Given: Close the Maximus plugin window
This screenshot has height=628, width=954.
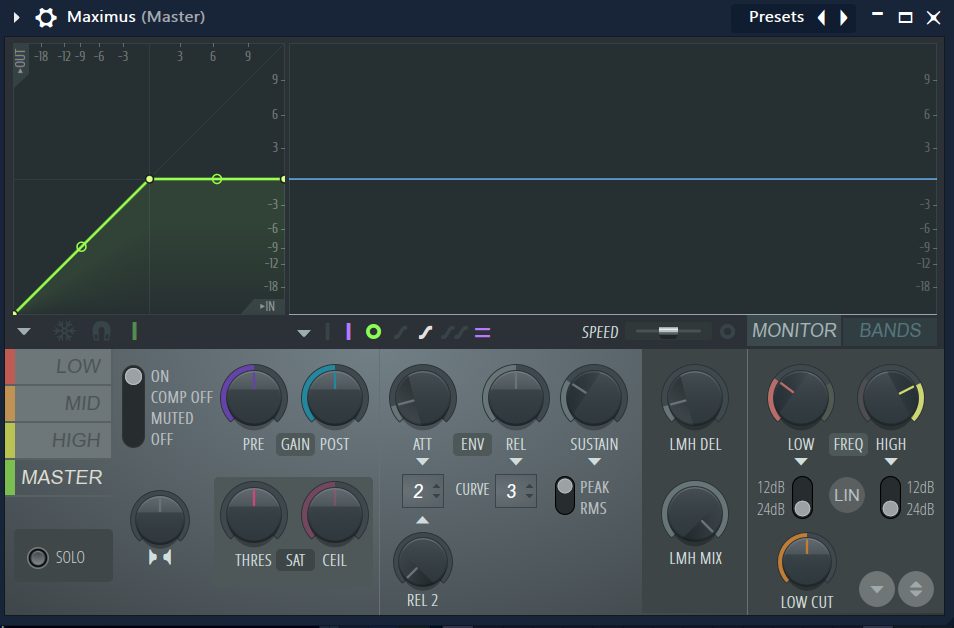Looking at the screenshot, I should click(933, 17).
